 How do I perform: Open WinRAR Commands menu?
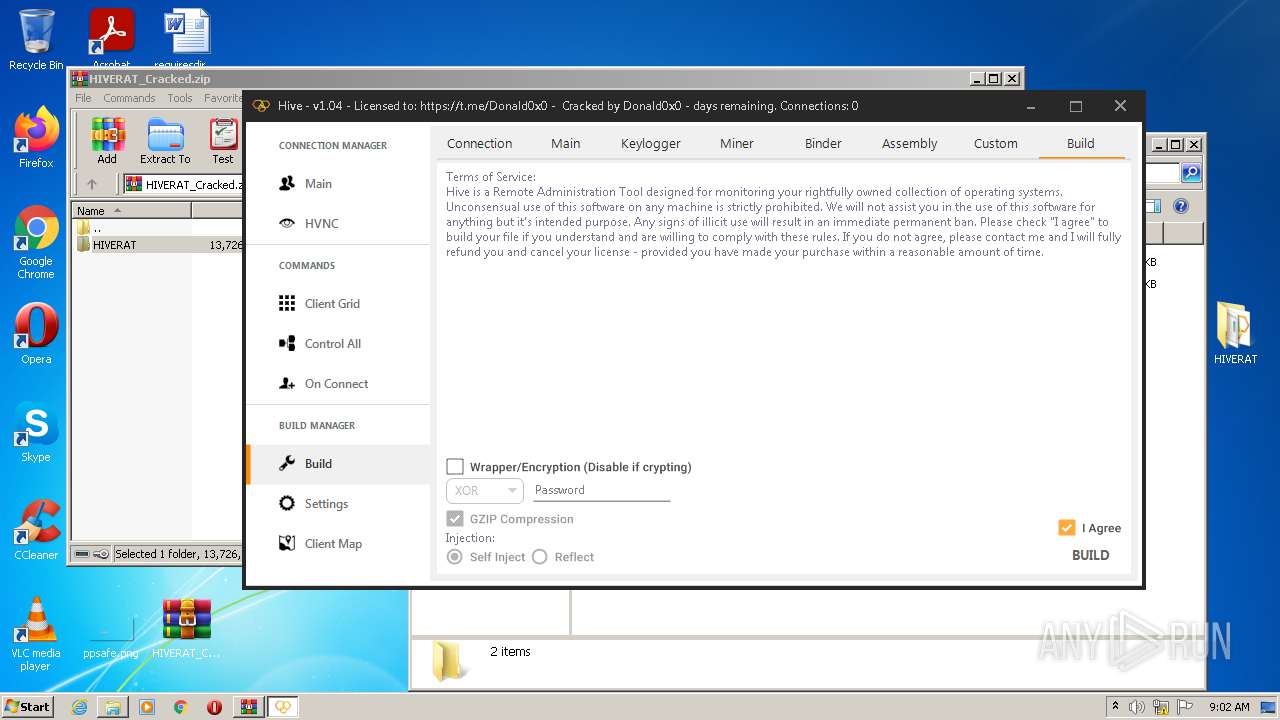[x=129, y=98]
